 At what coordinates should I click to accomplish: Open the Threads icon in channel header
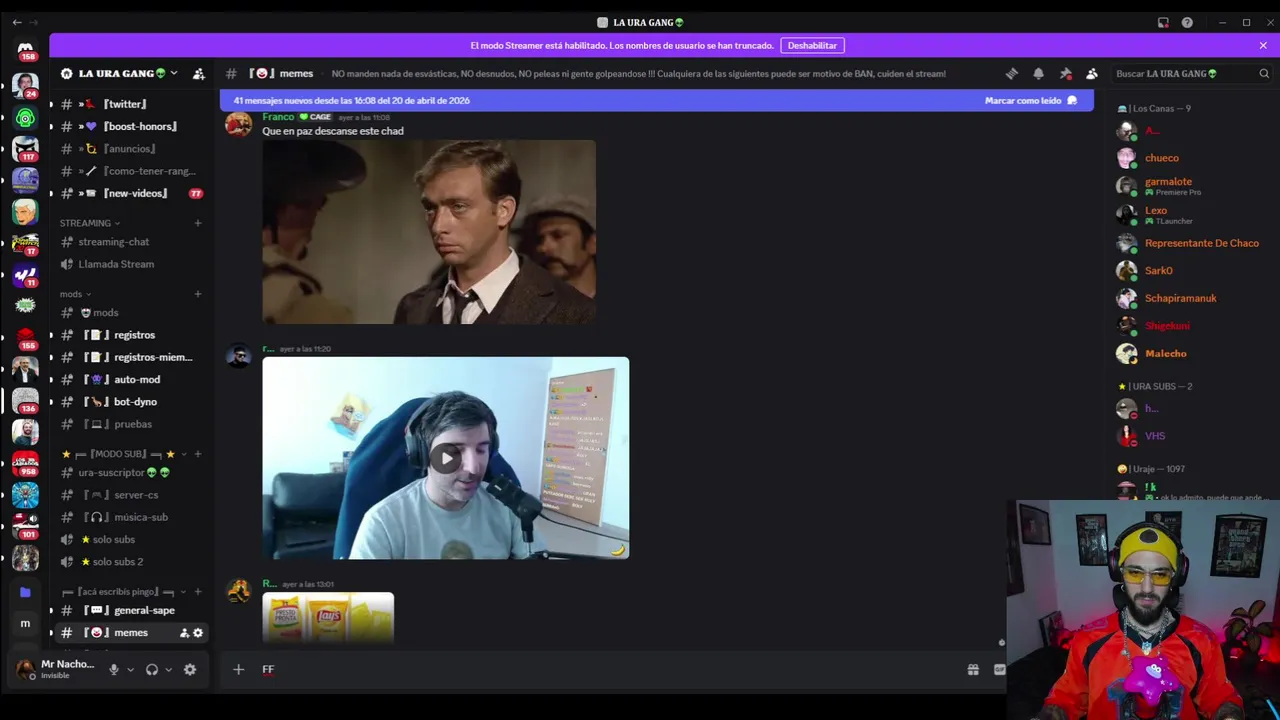coord(1012,74)
